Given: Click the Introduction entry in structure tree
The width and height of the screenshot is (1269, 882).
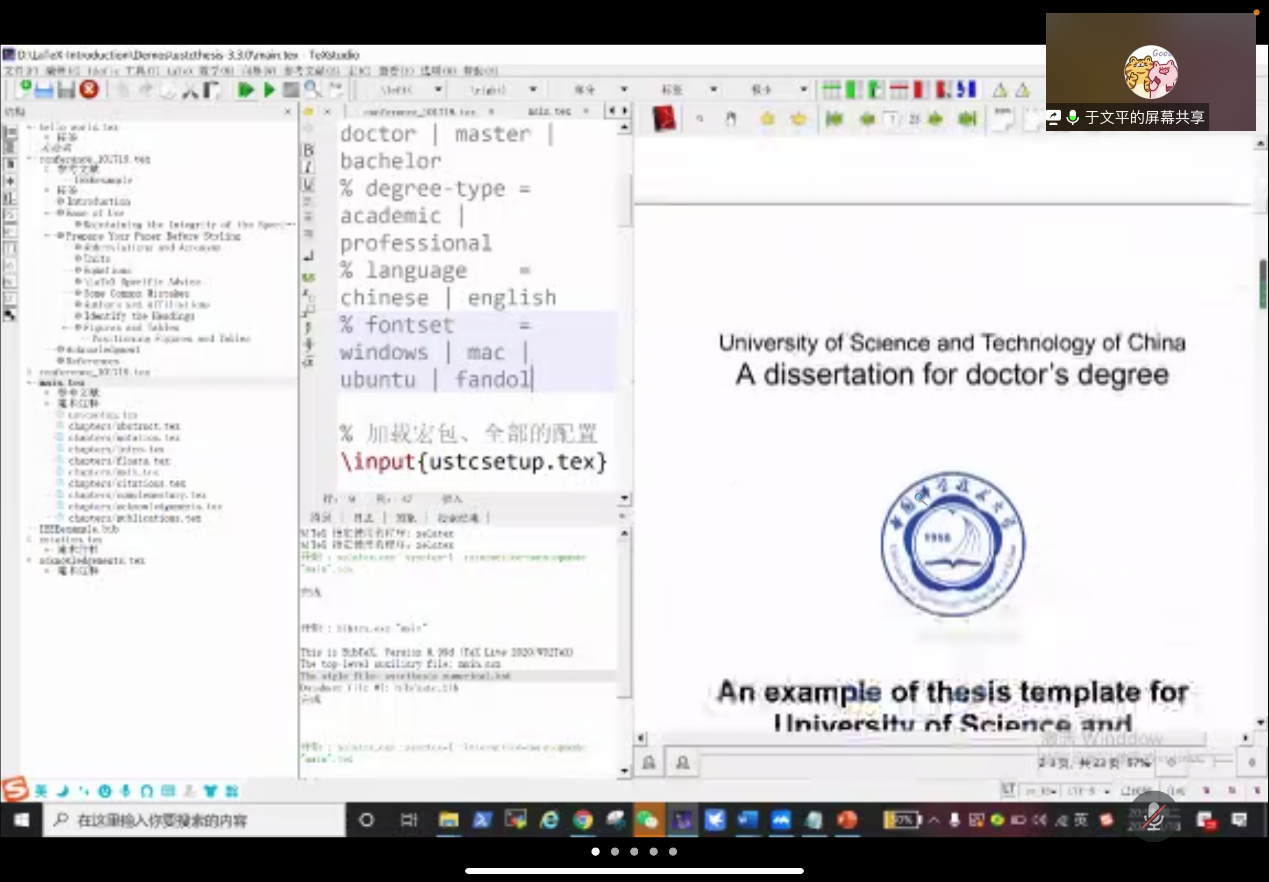Looking at the screenshot, I should 98,201.
